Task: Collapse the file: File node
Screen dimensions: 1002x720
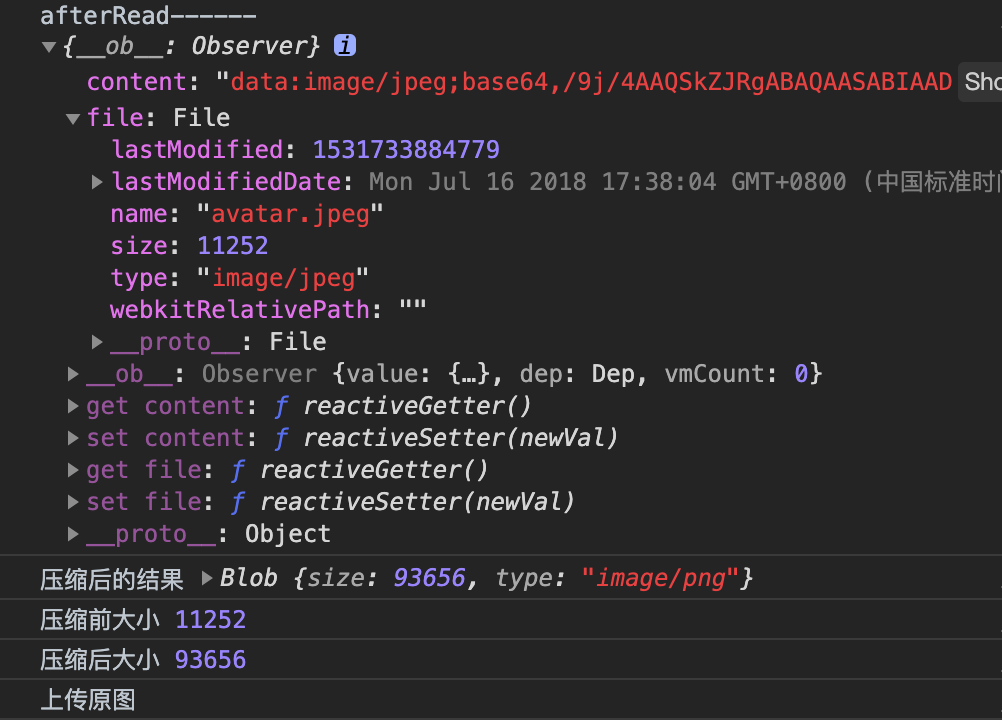Action: (73, 118)
